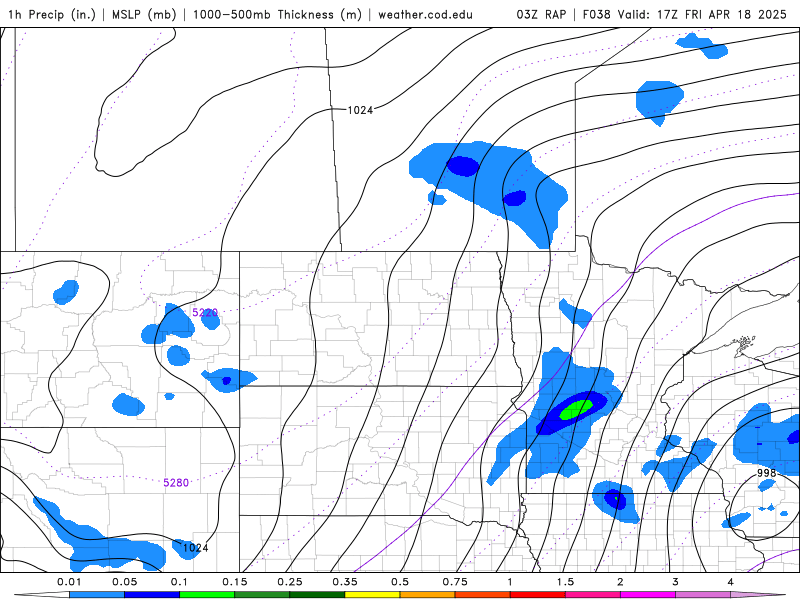The width and height of the screenshot is (800, 600).
Task: Click the "F038 Valid: 17Z FRI APR 18 2025" text
Action: pos(684,14)
